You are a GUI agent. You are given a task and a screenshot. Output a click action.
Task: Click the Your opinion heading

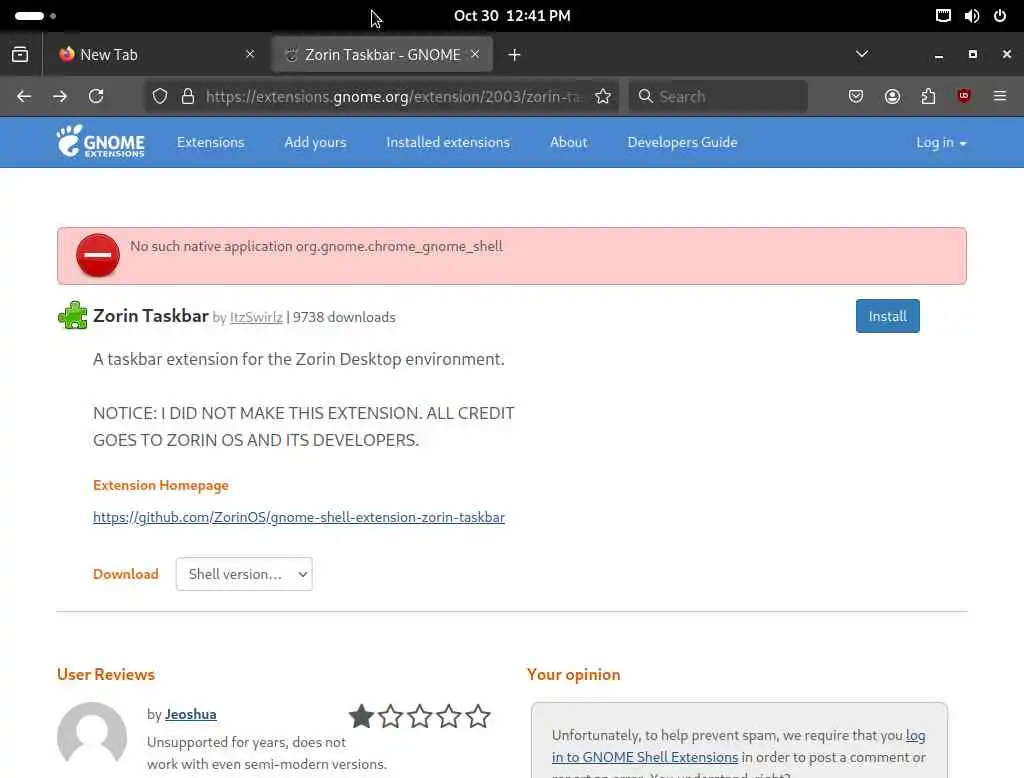[x=573, y=674]
